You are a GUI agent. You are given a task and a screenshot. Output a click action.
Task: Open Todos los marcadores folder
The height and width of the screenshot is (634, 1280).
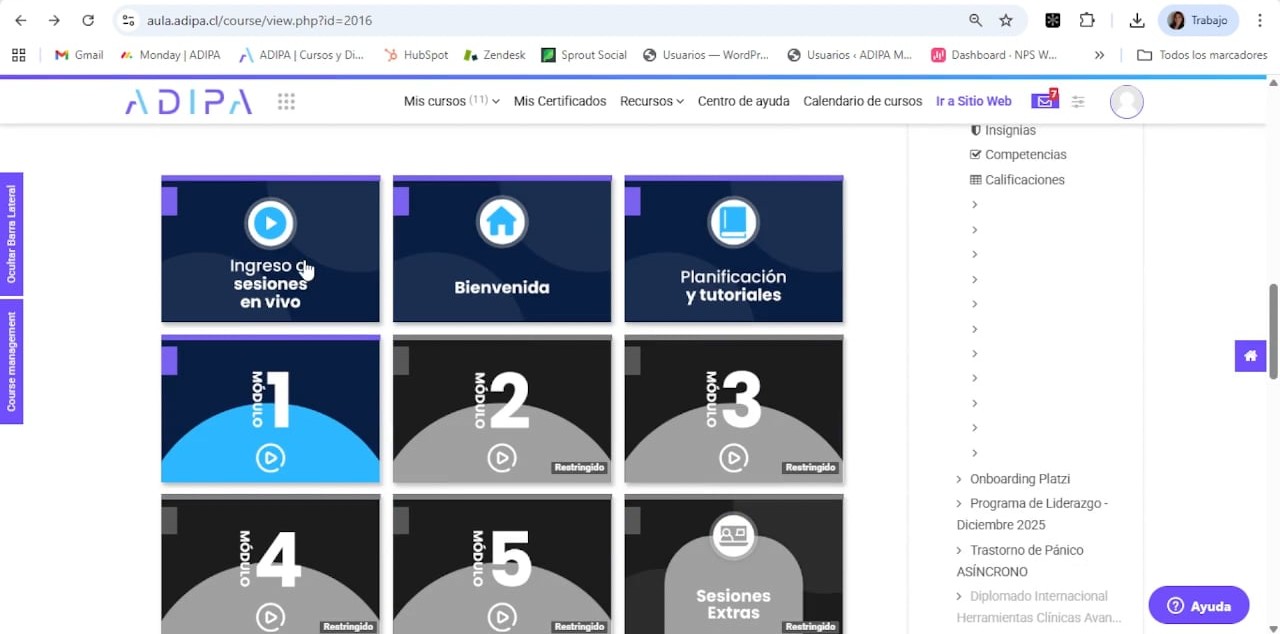[x=1202, y=55]
